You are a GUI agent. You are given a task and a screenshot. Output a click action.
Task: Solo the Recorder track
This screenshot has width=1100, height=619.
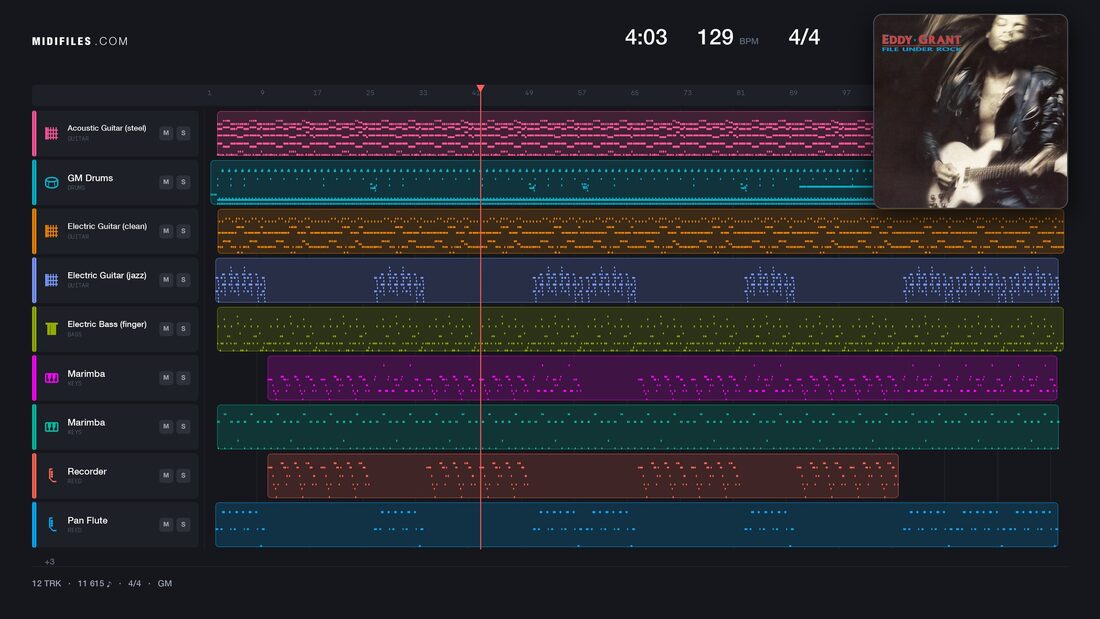coord(183,475)
